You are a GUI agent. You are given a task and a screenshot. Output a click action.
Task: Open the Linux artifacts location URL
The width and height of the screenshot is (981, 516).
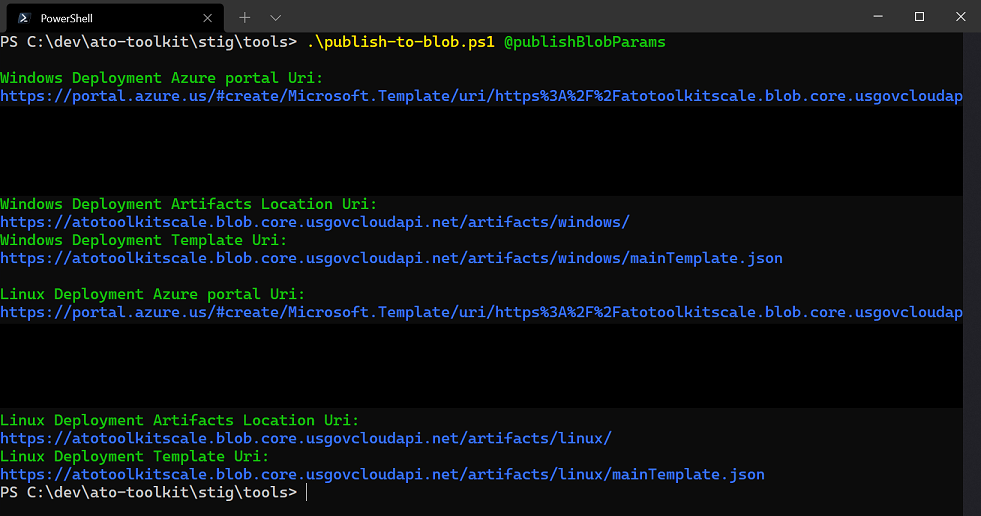[306, 438]
